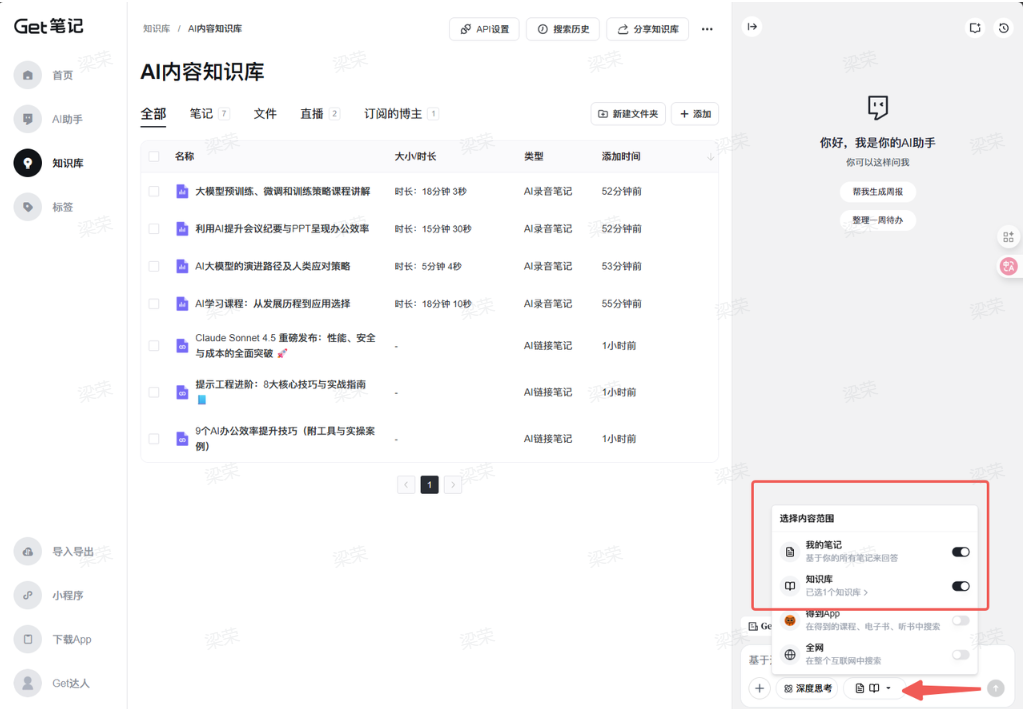Sort by 添加时间 using the down arrow
Viewport: 1024px width, 709px height.
[710, 157]
